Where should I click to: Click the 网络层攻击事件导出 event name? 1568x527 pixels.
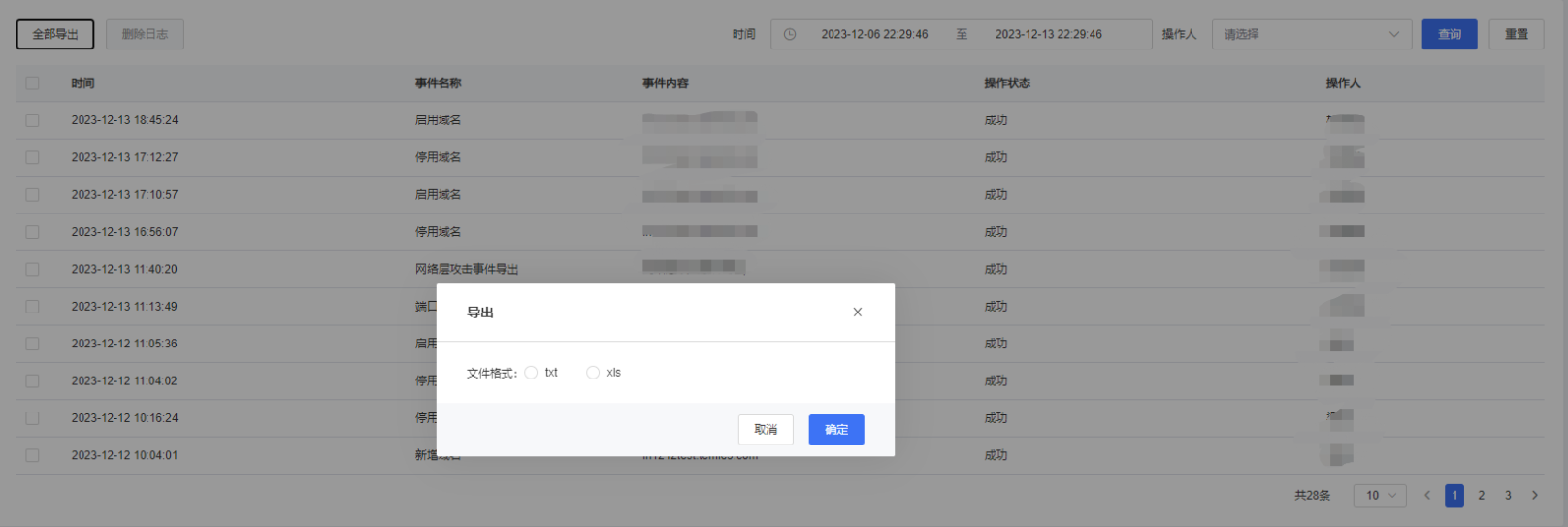467,269
